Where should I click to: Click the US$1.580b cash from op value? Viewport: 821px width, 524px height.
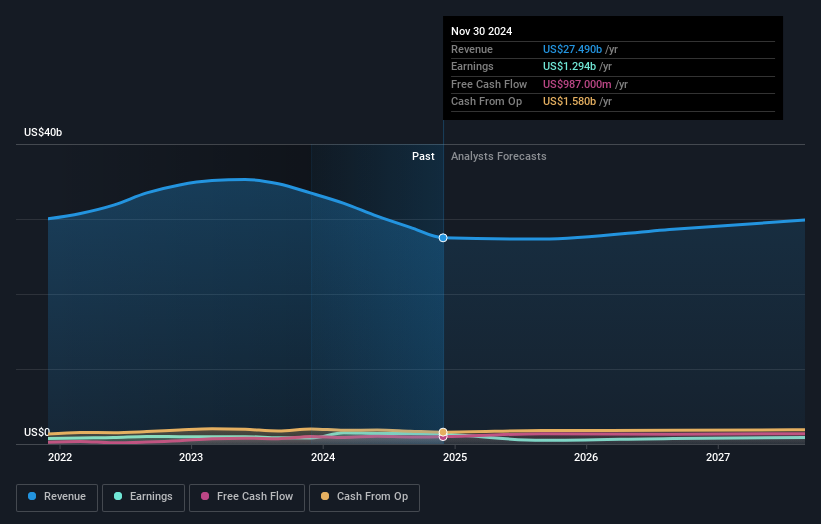[569, 102]
